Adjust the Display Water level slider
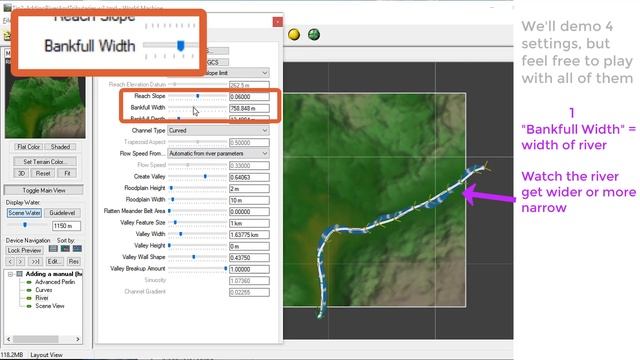 click(25, 225)
